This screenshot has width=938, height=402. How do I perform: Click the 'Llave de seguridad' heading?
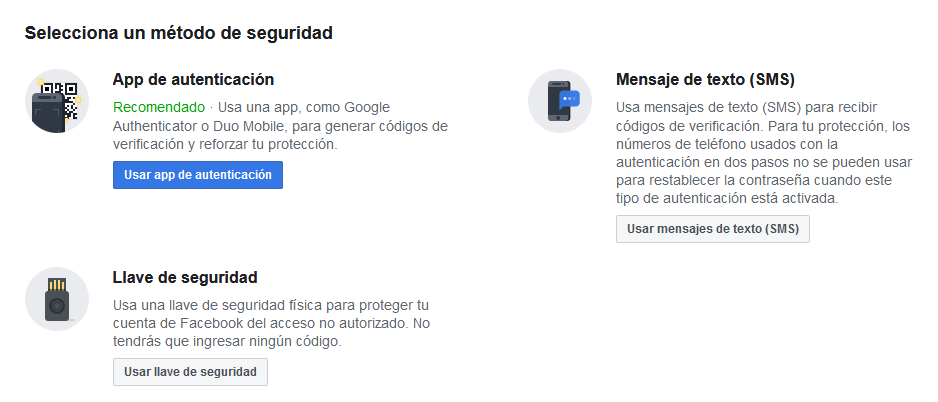tap(185, 277)
